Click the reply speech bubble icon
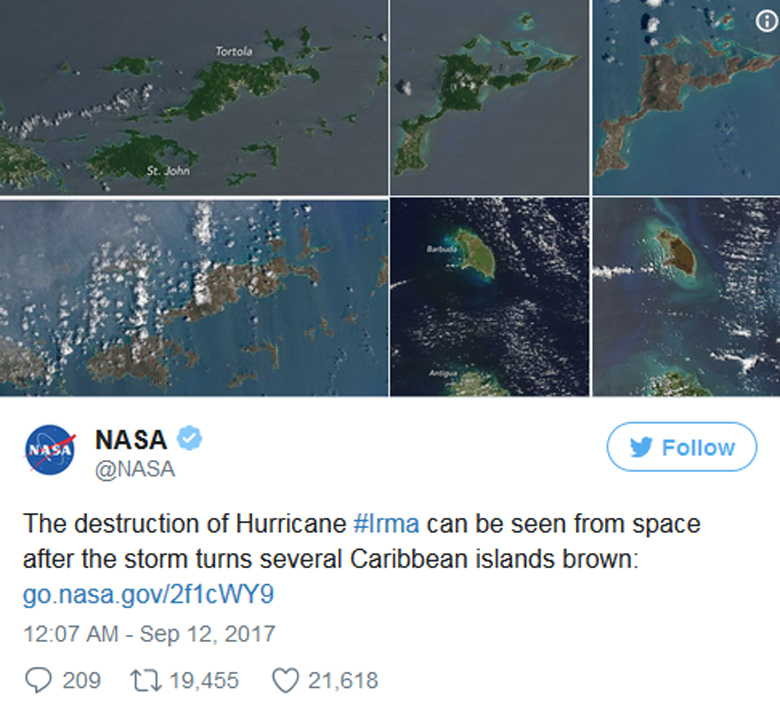 37,680
